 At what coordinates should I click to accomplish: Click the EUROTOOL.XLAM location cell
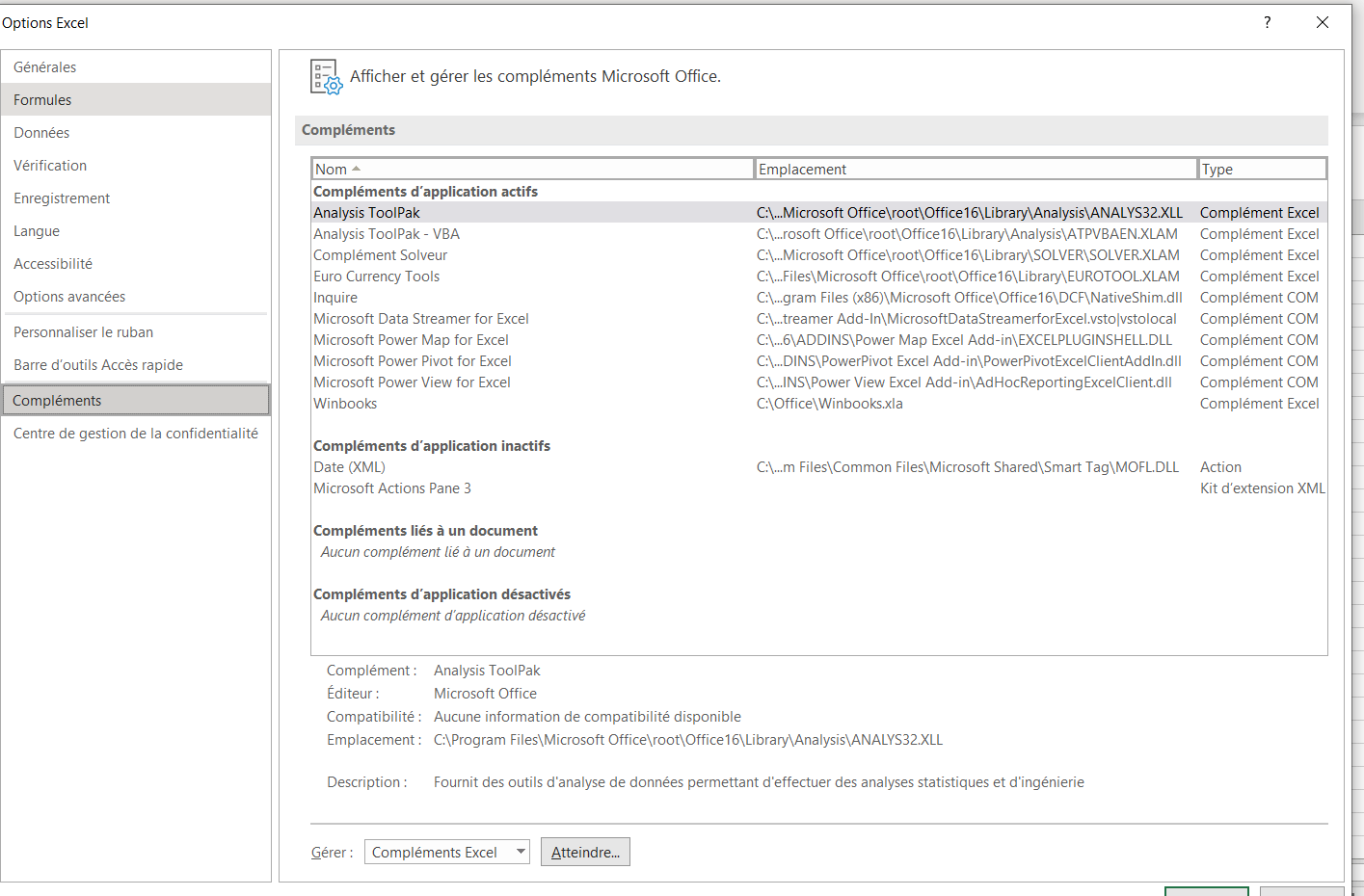pyautogui.click(x=968, y=277)
